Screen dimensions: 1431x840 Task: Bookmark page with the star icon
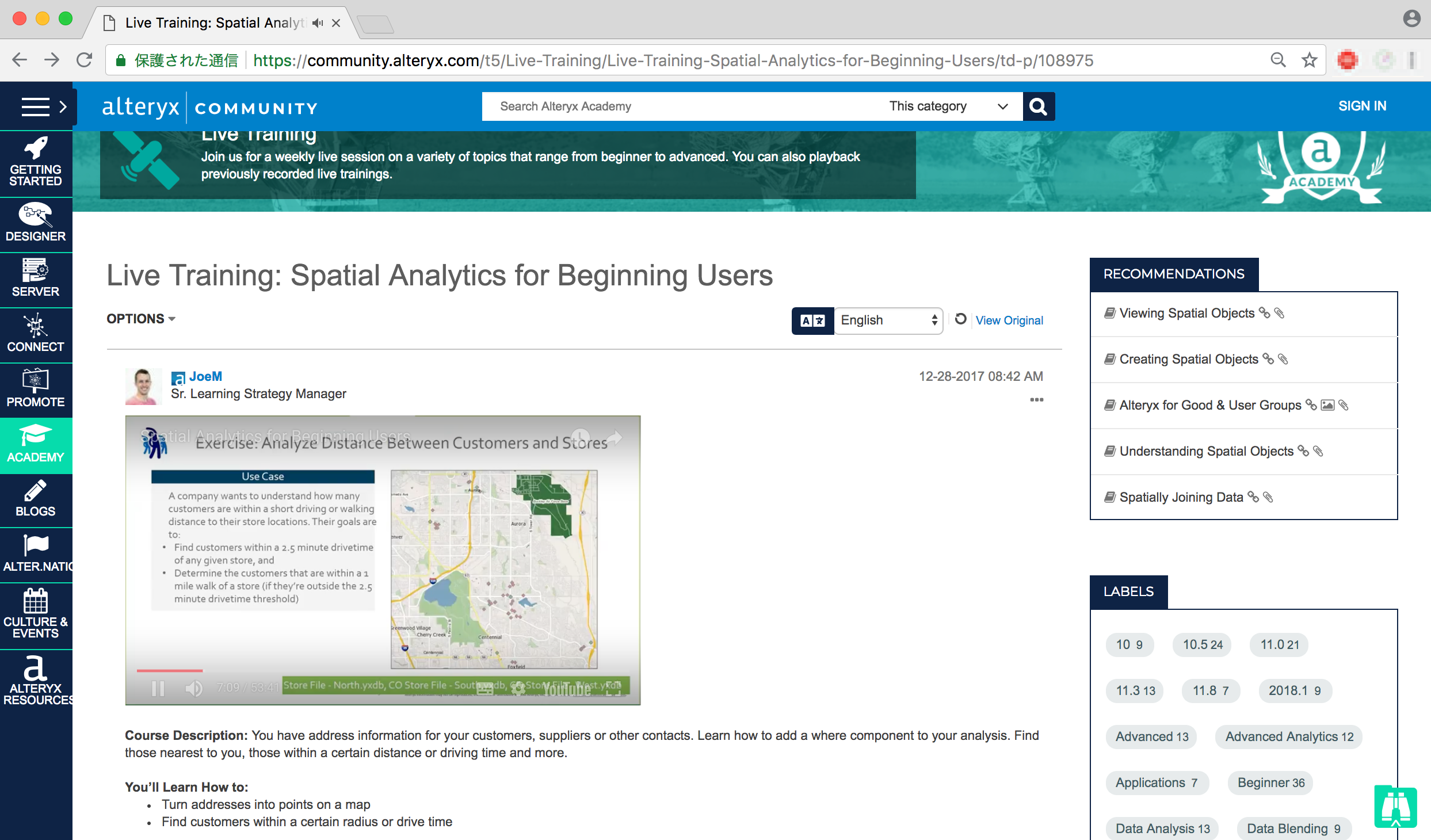[1310, 60]
